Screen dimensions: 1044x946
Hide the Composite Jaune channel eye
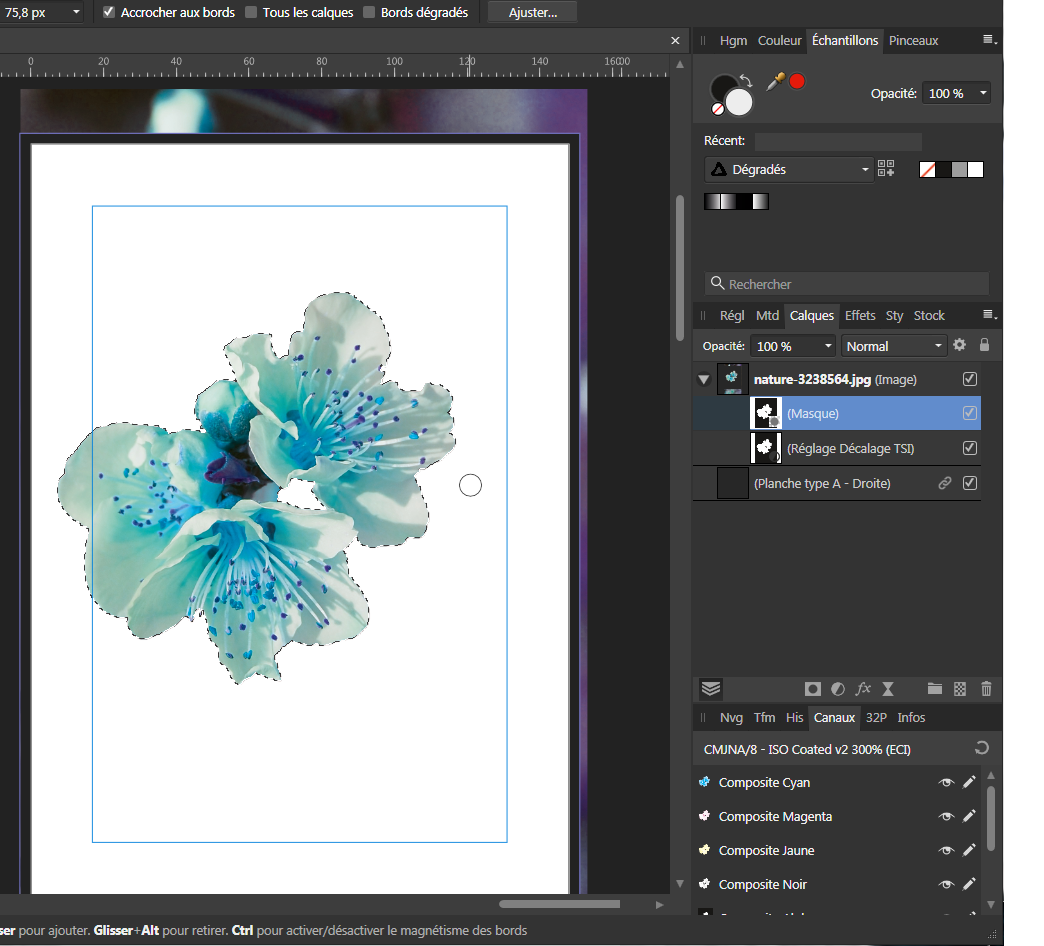946,850
